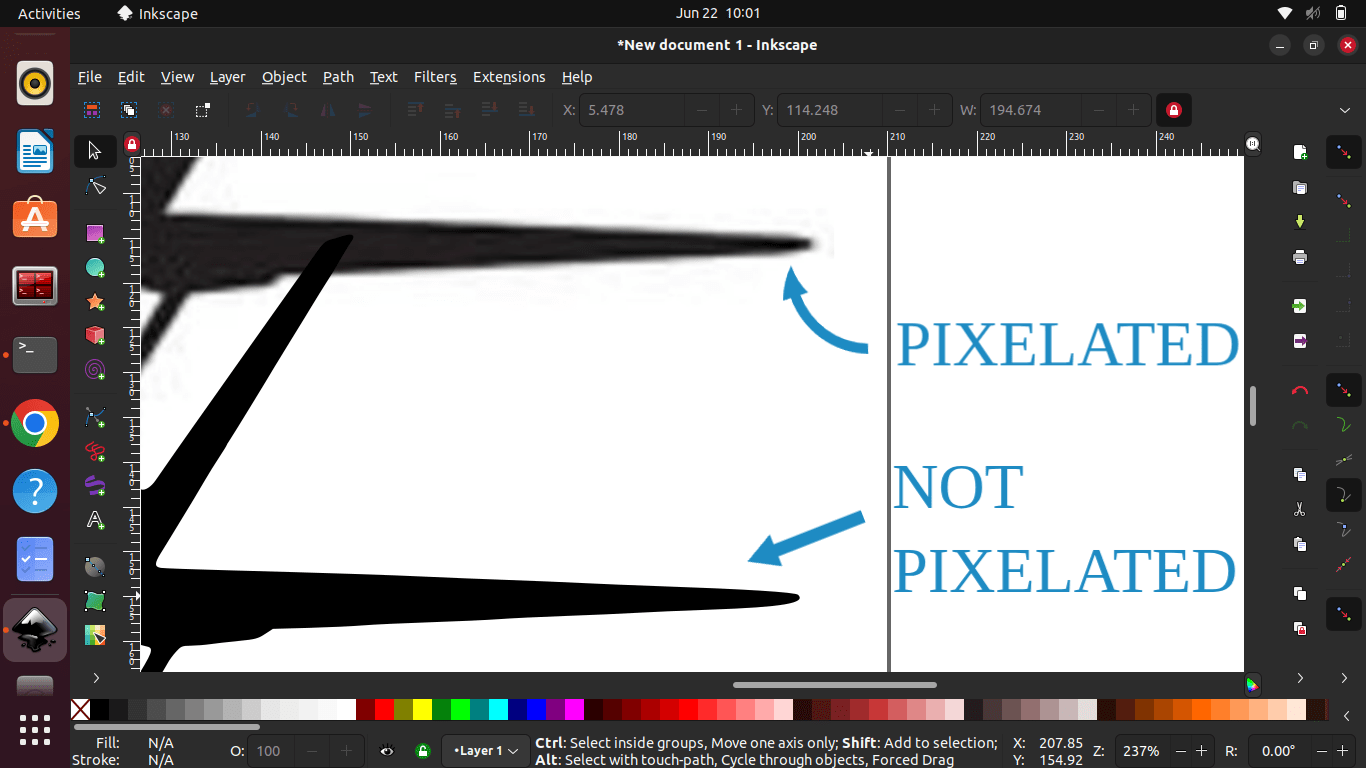Open the Extensions menu

click(x=509, y=77)
